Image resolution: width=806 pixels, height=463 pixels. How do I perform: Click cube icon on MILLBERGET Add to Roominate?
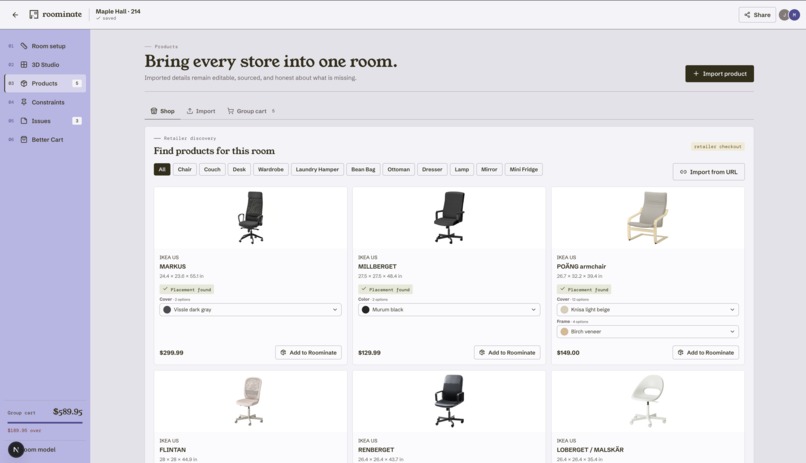point(482,353)
